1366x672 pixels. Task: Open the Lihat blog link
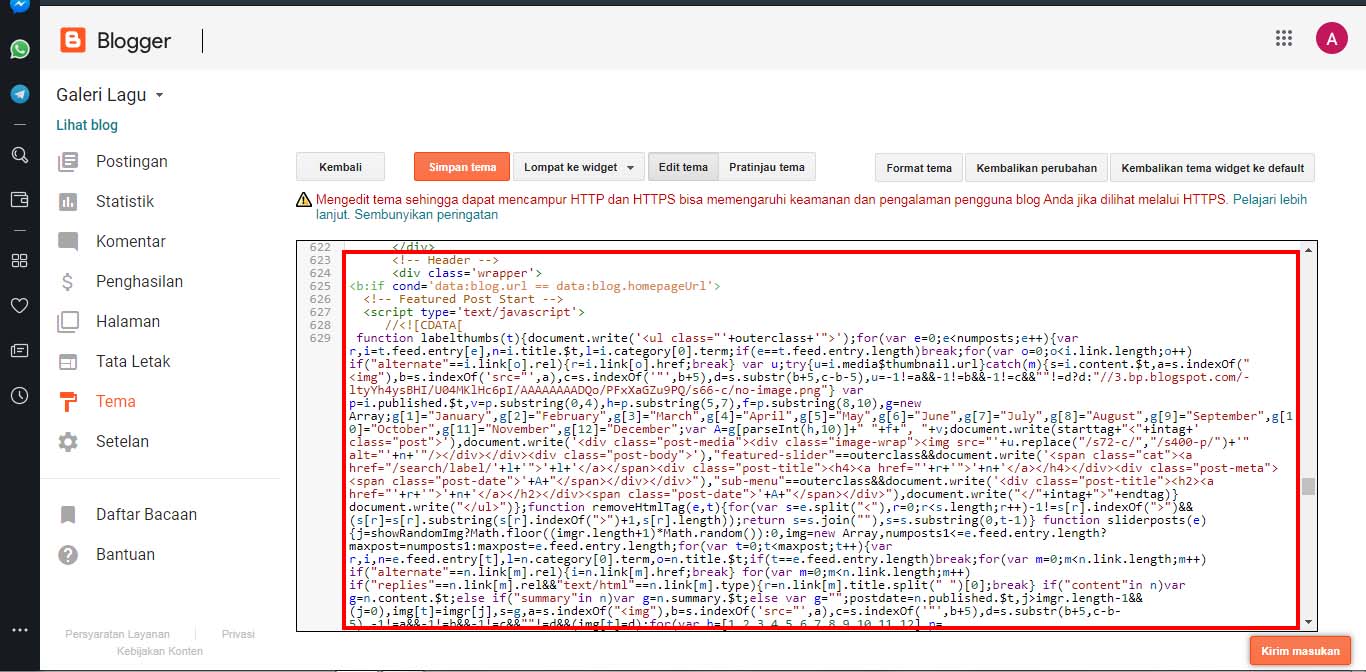pyautogui.click(x=87, y=125)
